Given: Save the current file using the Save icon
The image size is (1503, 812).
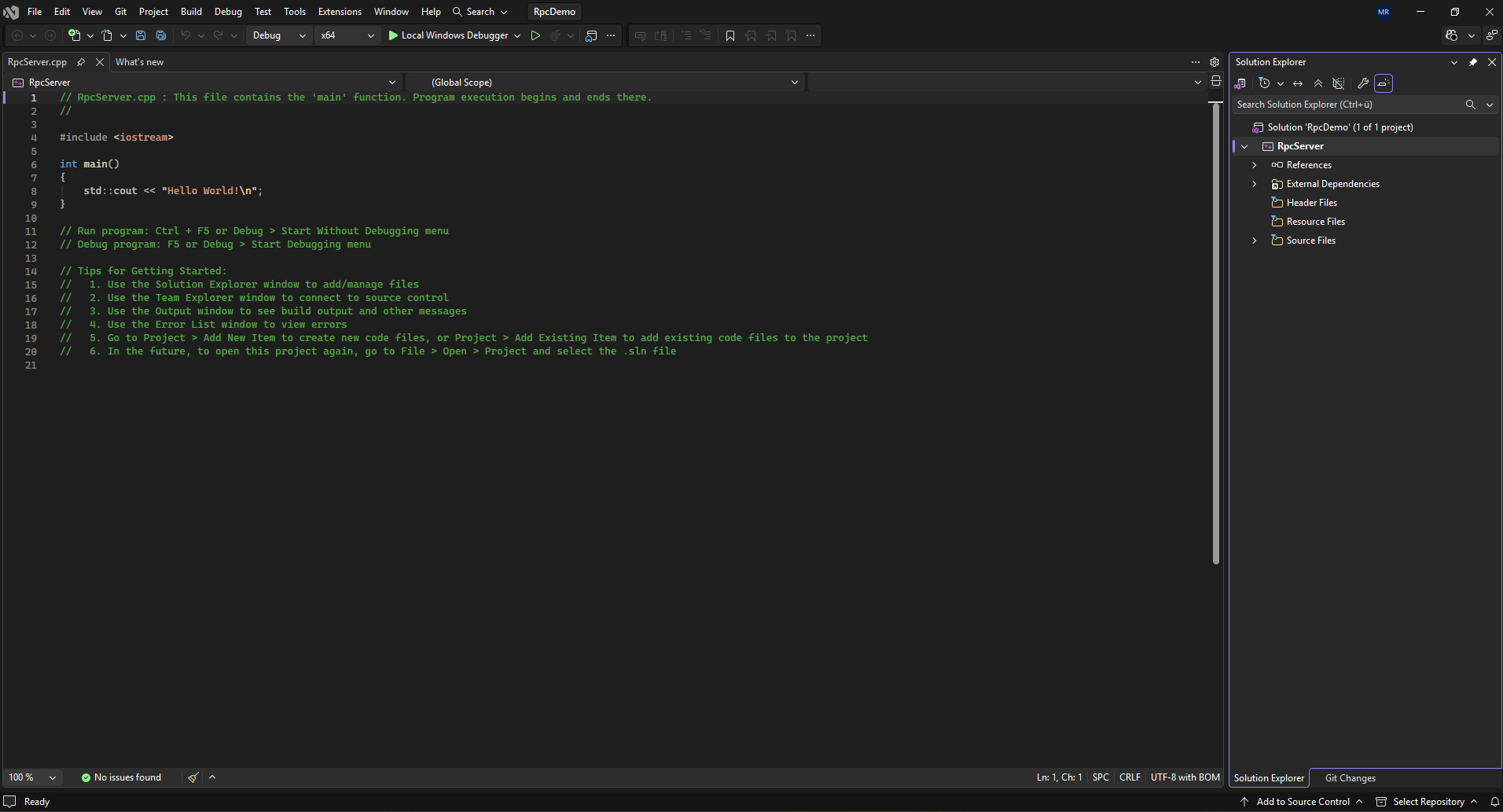Looking at the screenshot, I should pyautogui.click(x=141, y=35).
